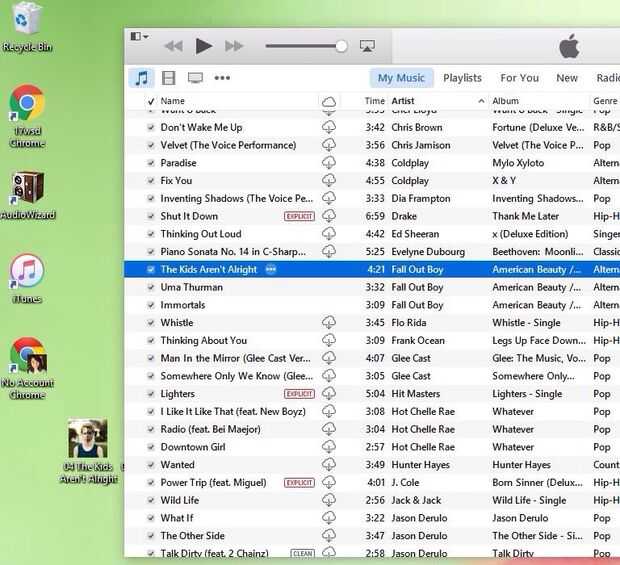Download Lighters from iCloud
This screenshot has height=565, width=620.
tap(329, 394)
